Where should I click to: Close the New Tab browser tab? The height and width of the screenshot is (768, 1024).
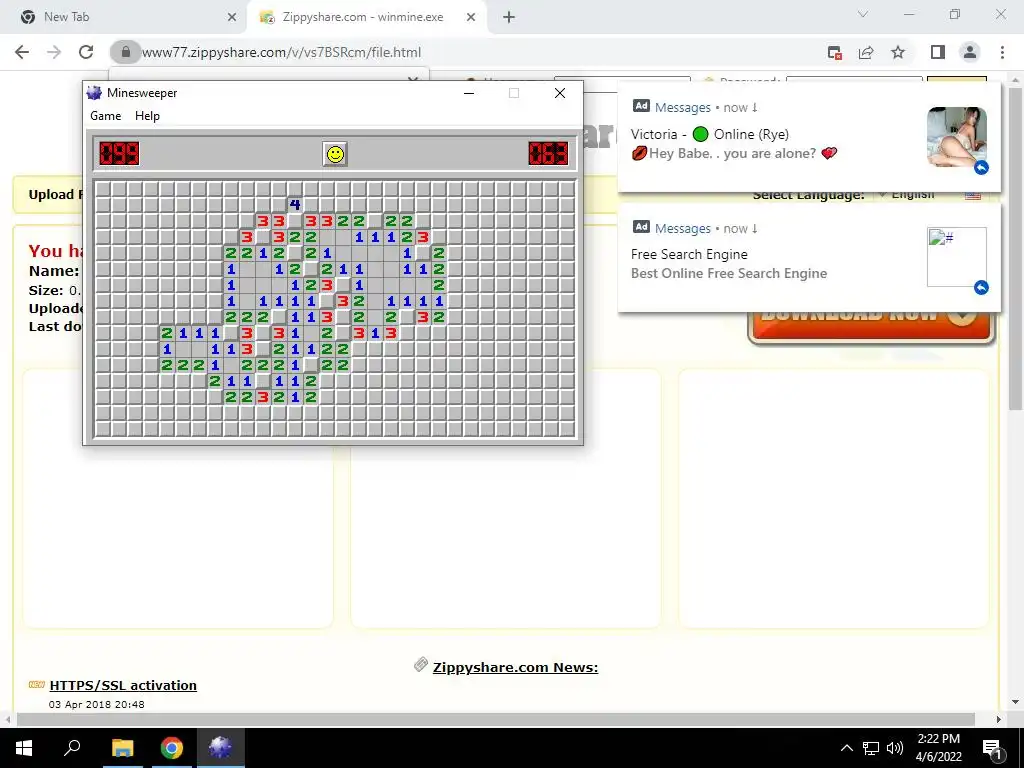tap(231, 17)
